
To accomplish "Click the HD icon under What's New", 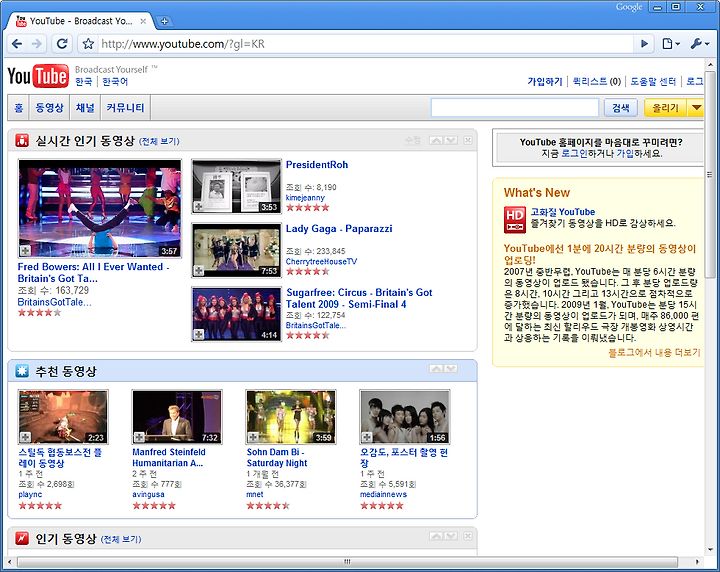I will click(x=514, y=219).
